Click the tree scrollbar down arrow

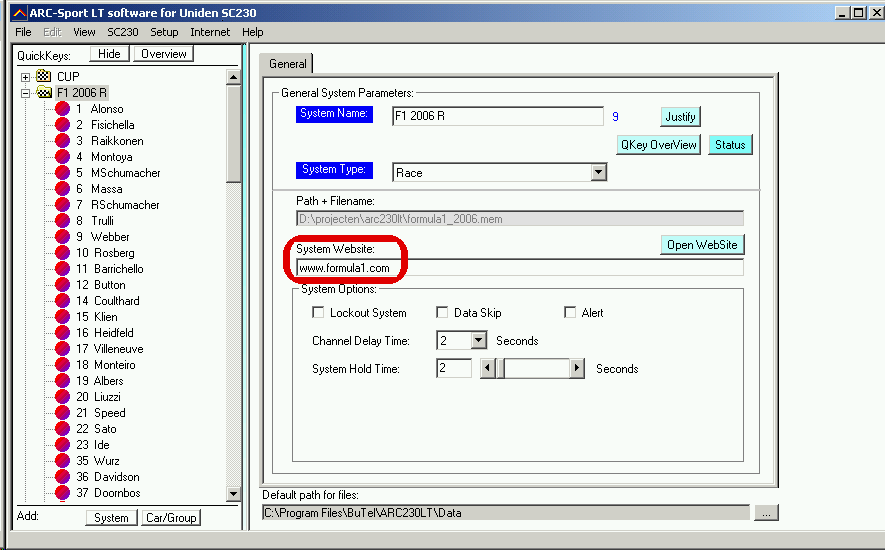(234, 494)
